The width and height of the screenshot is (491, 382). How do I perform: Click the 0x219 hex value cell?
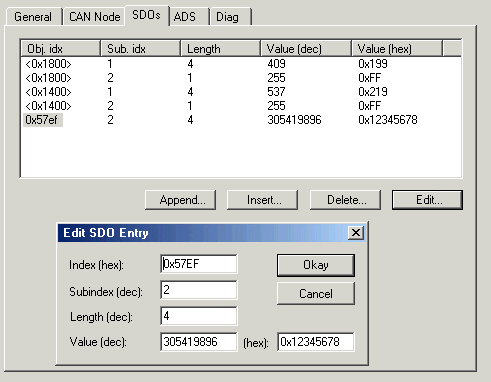(373, 92)
